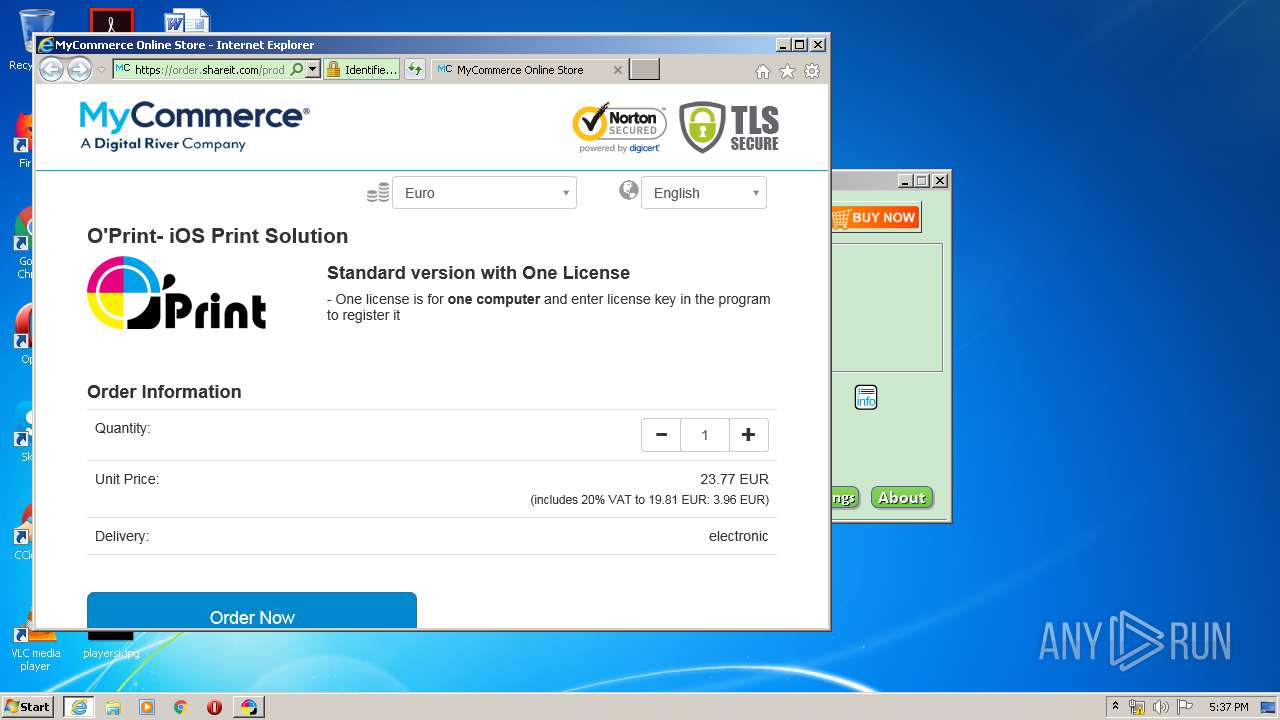Open the IE Home icon

763,71
